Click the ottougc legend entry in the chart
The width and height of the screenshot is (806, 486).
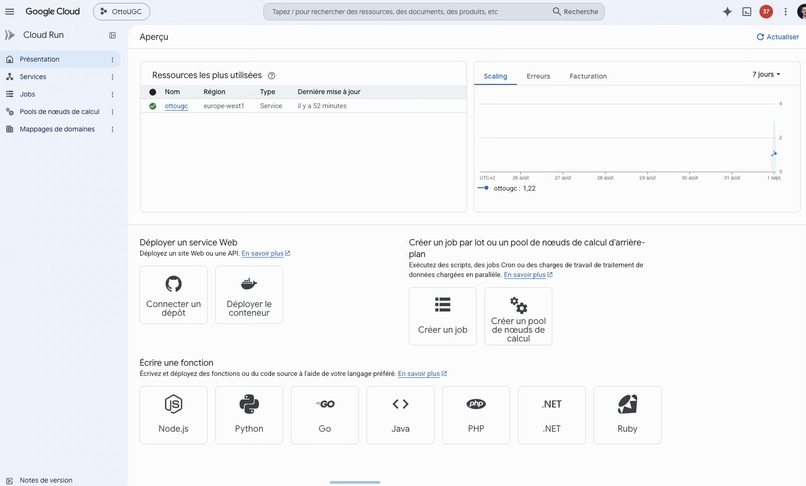coord(507,188)
